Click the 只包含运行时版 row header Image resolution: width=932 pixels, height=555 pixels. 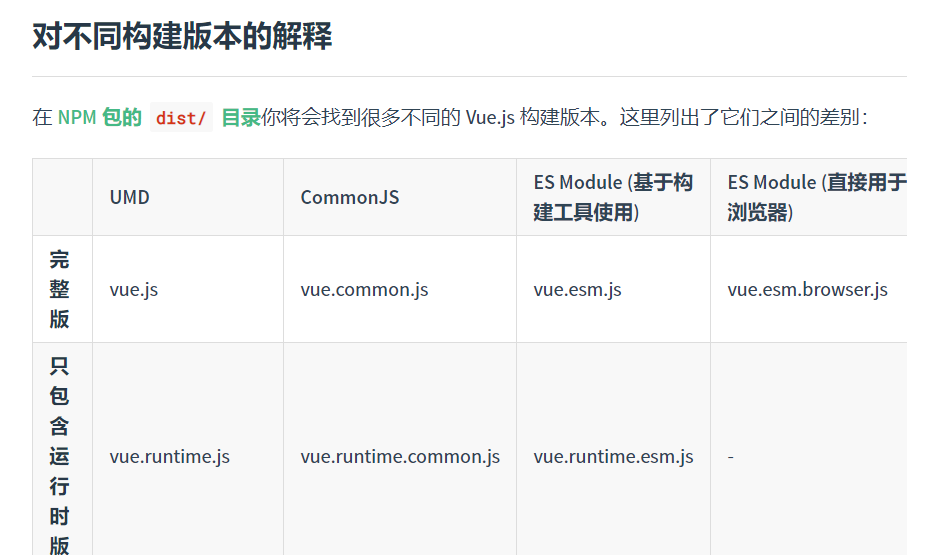point(60,455)
